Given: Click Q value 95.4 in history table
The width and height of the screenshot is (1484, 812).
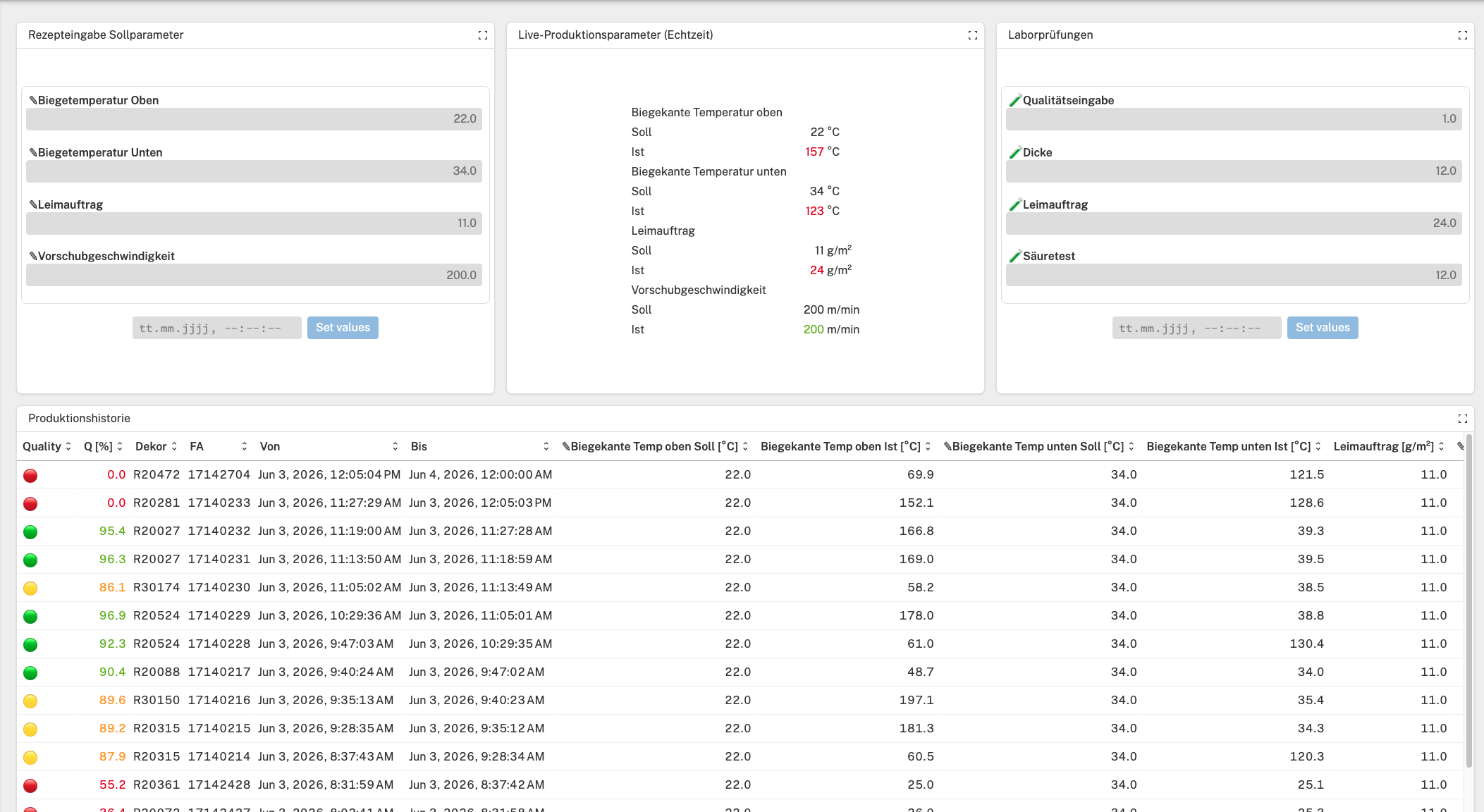Looking at the screenshot, I should pyautogui.click(x=112, y=531).
